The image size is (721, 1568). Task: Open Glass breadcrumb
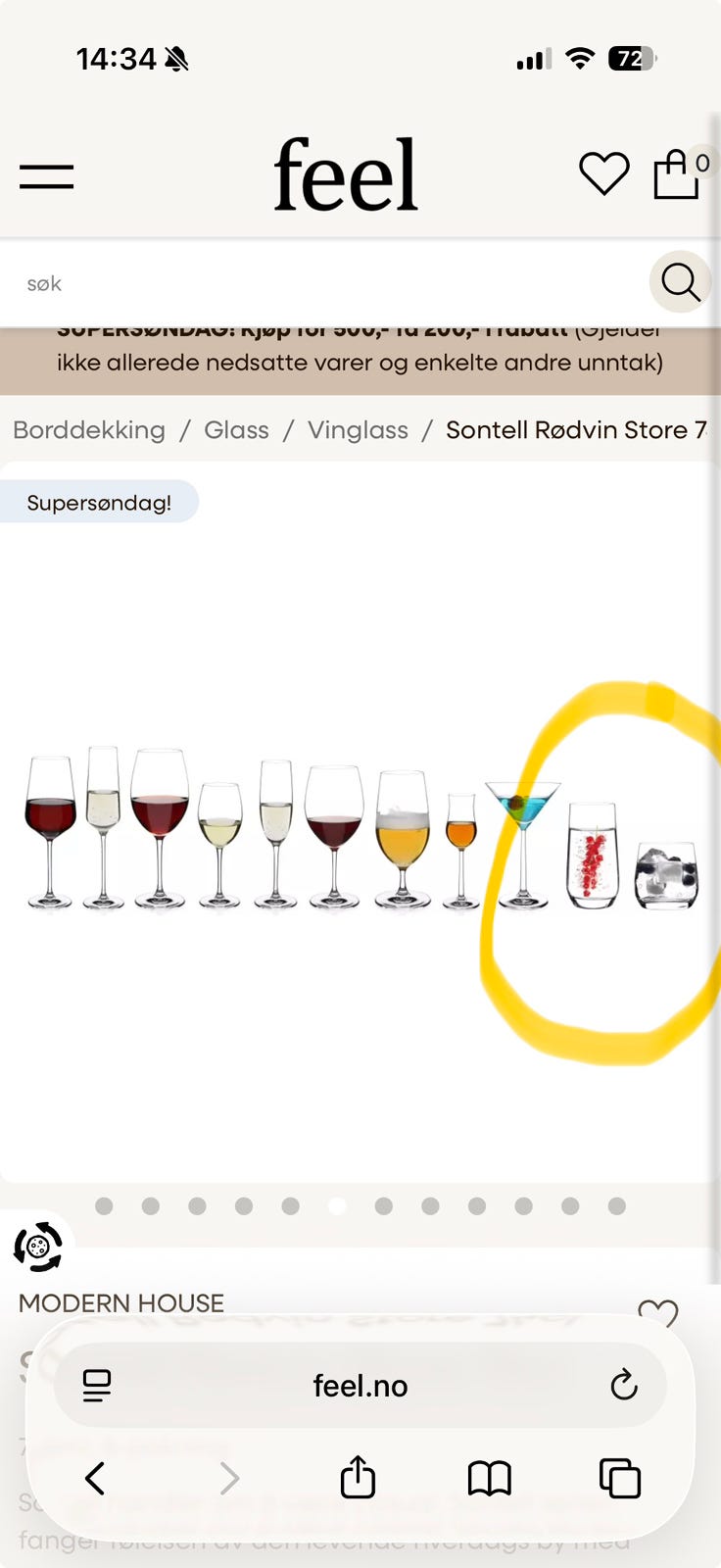coord(236,429)
